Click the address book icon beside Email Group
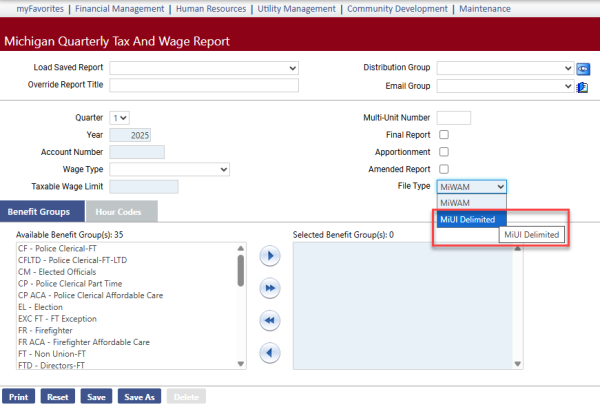The width and height of the screenshot is (600, 407). point(584,86)
